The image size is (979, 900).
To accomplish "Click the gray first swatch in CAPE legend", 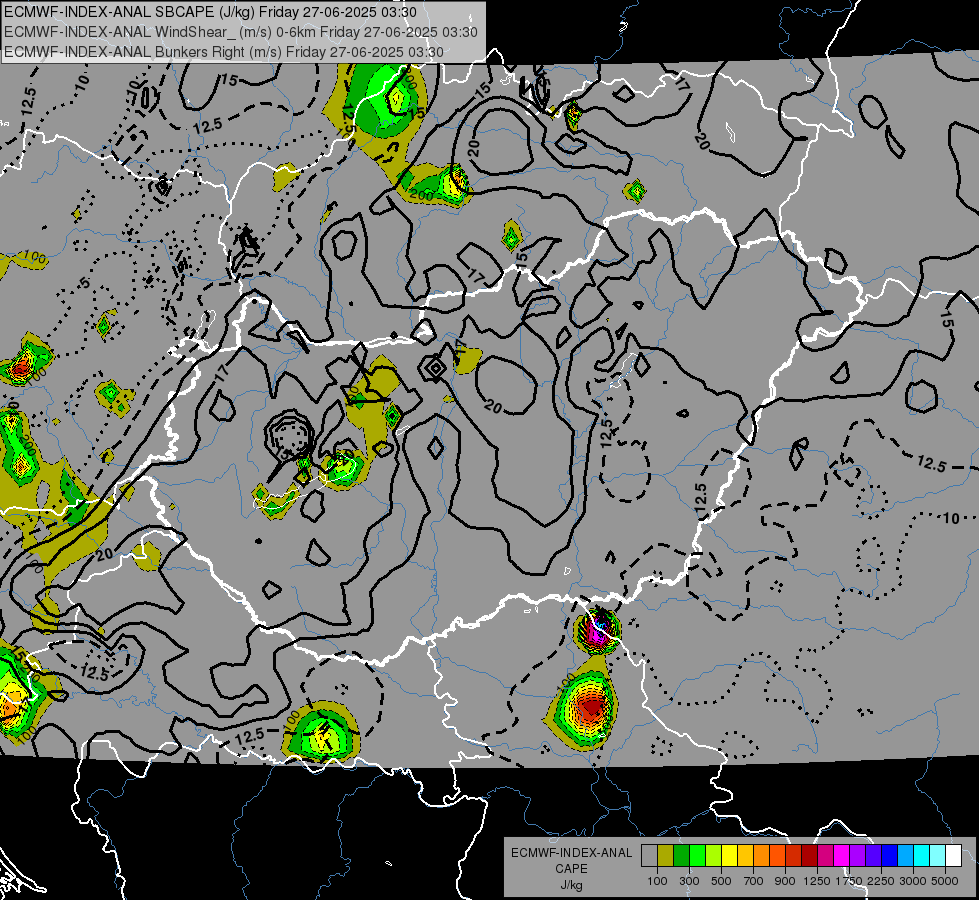I will (x=649, y=855).
